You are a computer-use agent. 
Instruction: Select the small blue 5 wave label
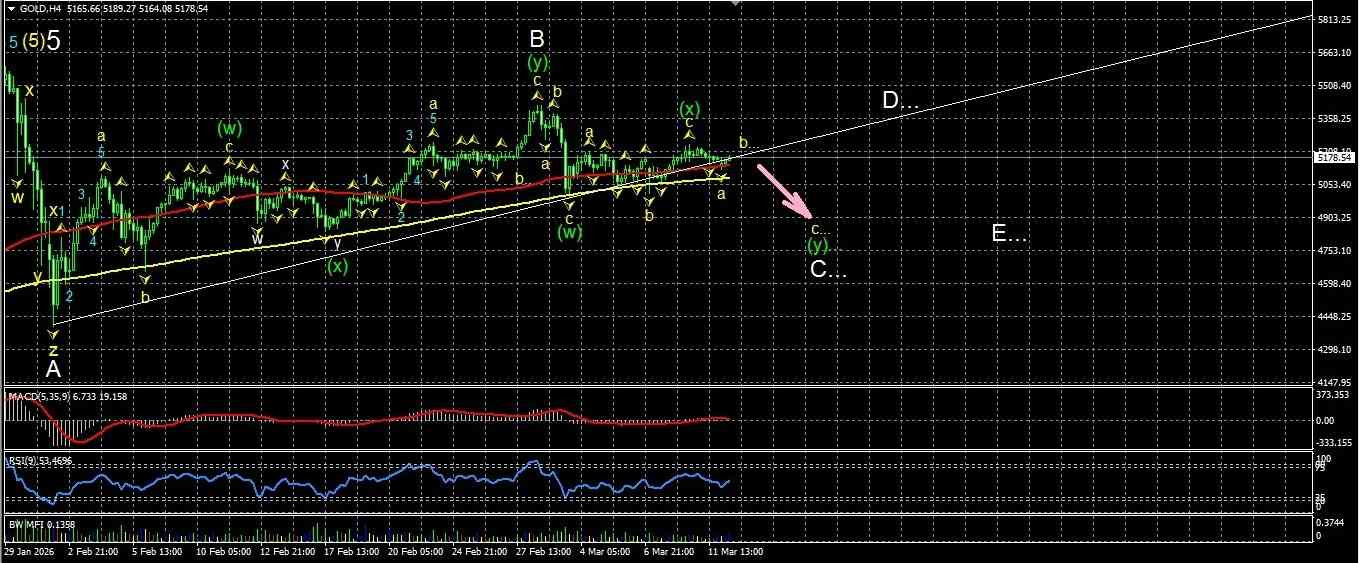[13, 42]
